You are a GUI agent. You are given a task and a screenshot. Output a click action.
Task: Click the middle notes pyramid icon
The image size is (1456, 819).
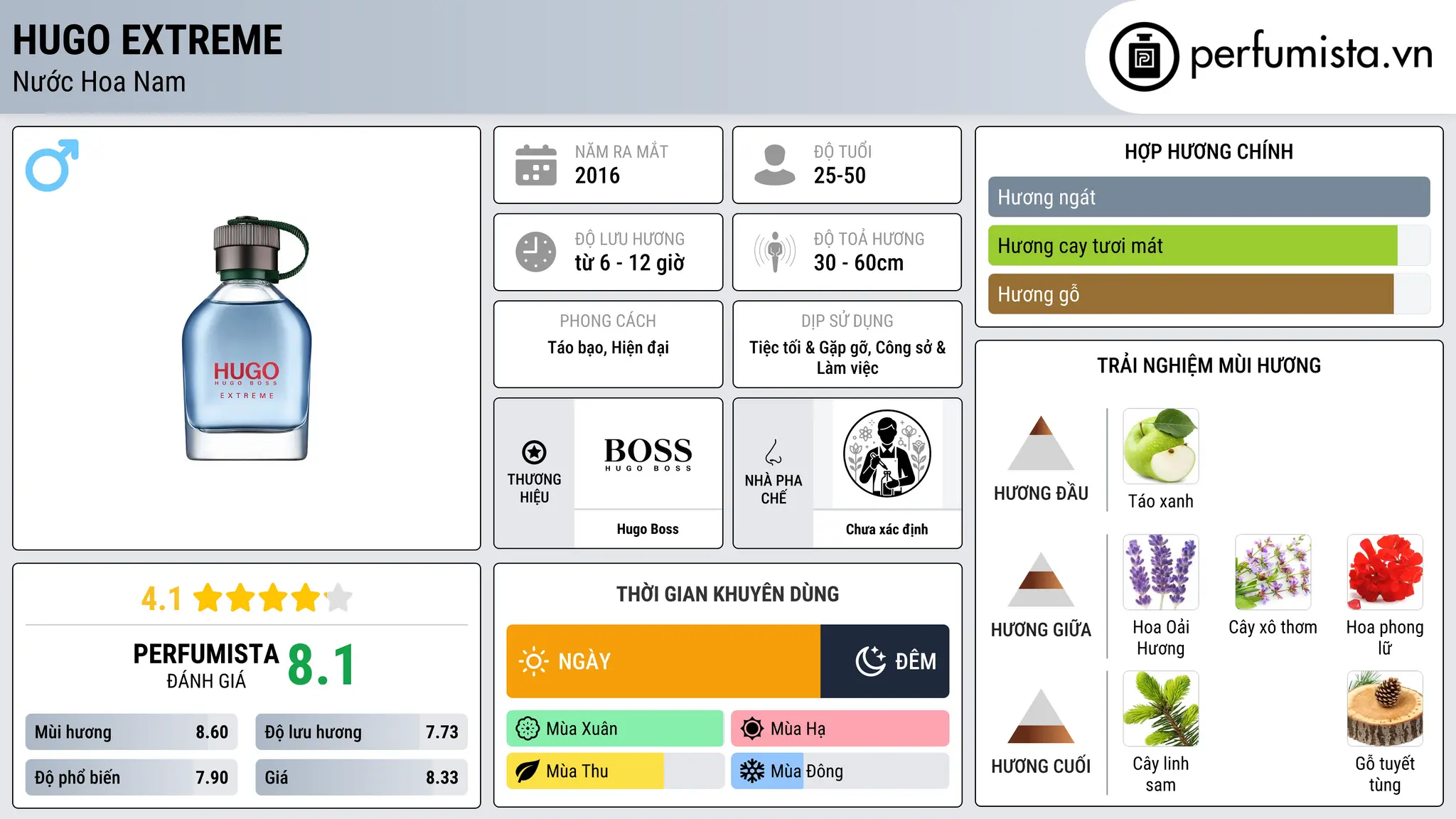tap(1041, 579)
